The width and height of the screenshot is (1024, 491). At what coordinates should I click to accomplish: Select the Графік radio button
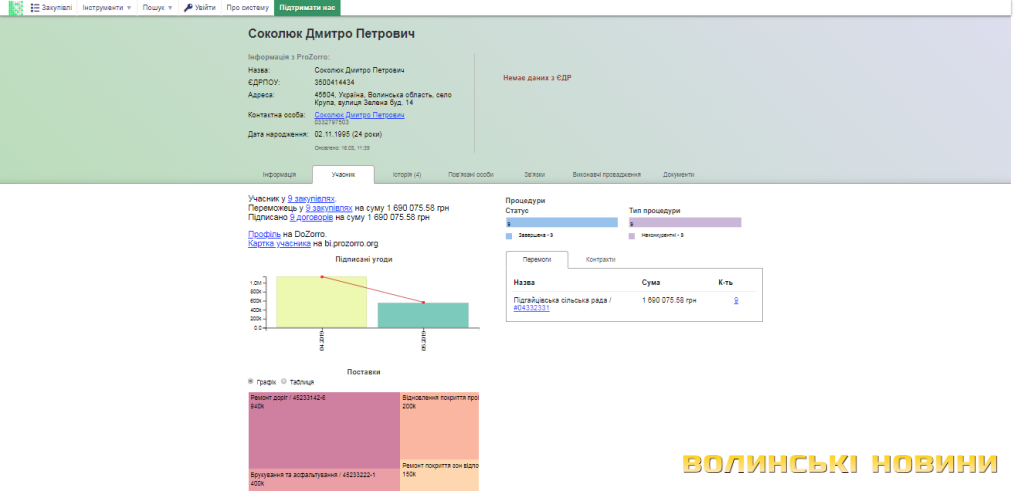pyautogui.click(x=251, y=381)
